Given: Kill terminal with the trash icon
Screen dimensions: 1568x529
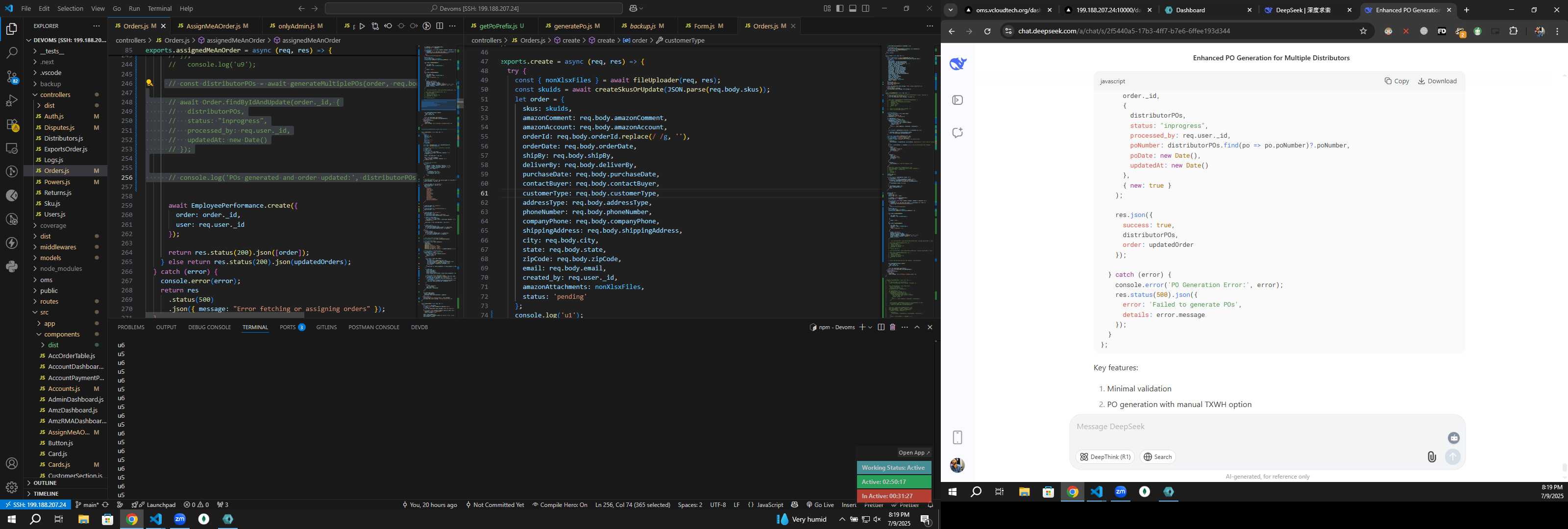Looking at the screenshot, I should [892, 328].
